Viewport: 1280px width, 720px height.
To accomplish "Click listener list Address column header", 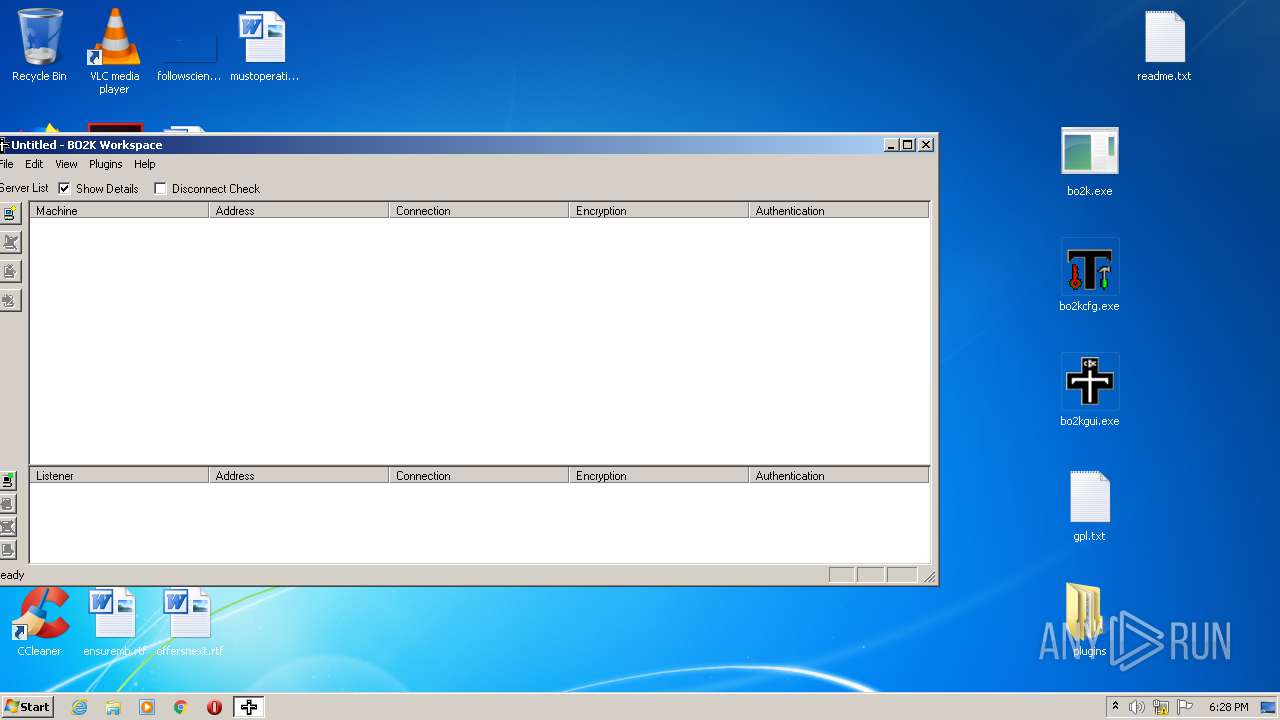I will click(299, 475).
